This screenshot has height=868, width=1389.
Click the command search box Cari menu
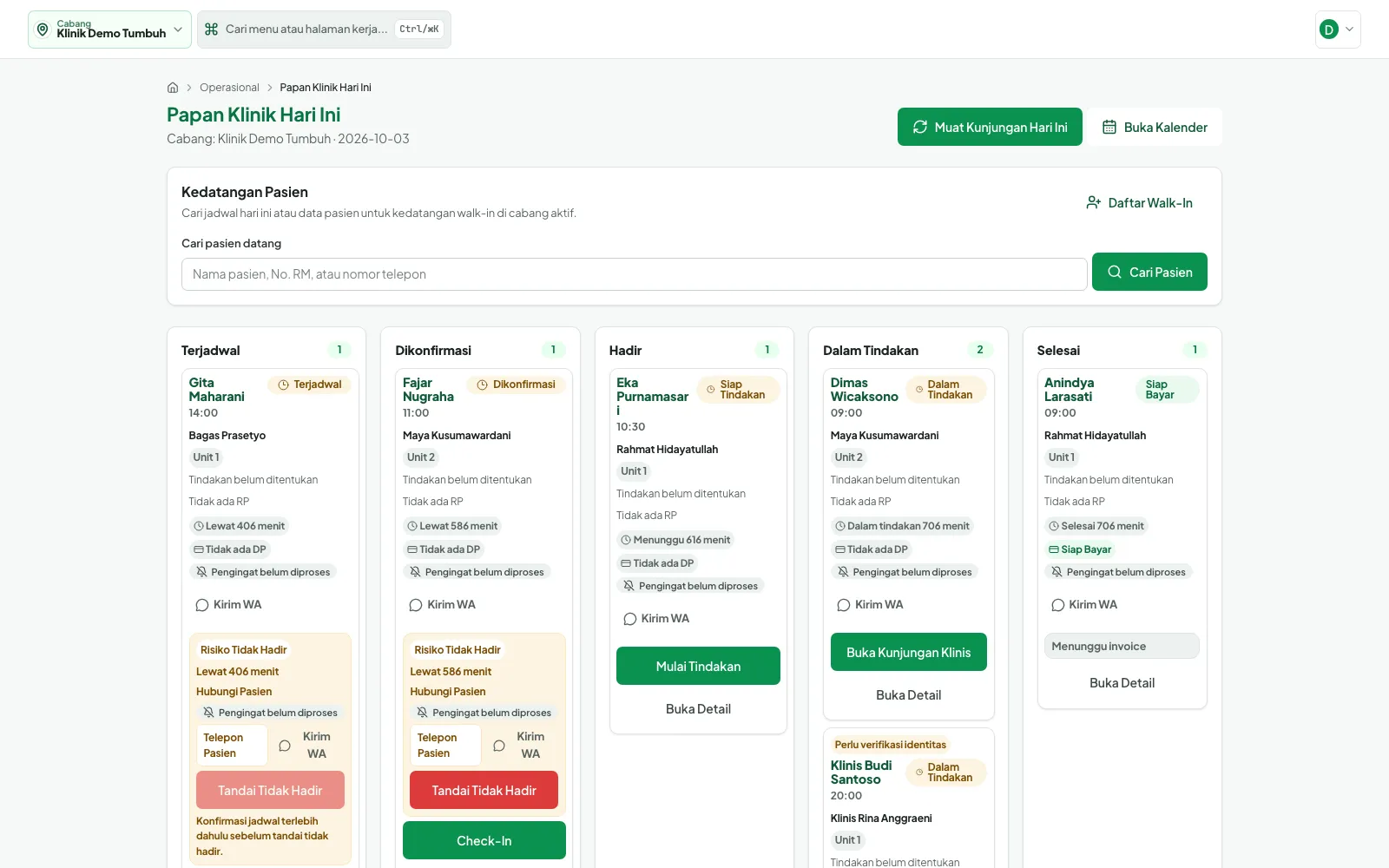(x=324, y=30)
